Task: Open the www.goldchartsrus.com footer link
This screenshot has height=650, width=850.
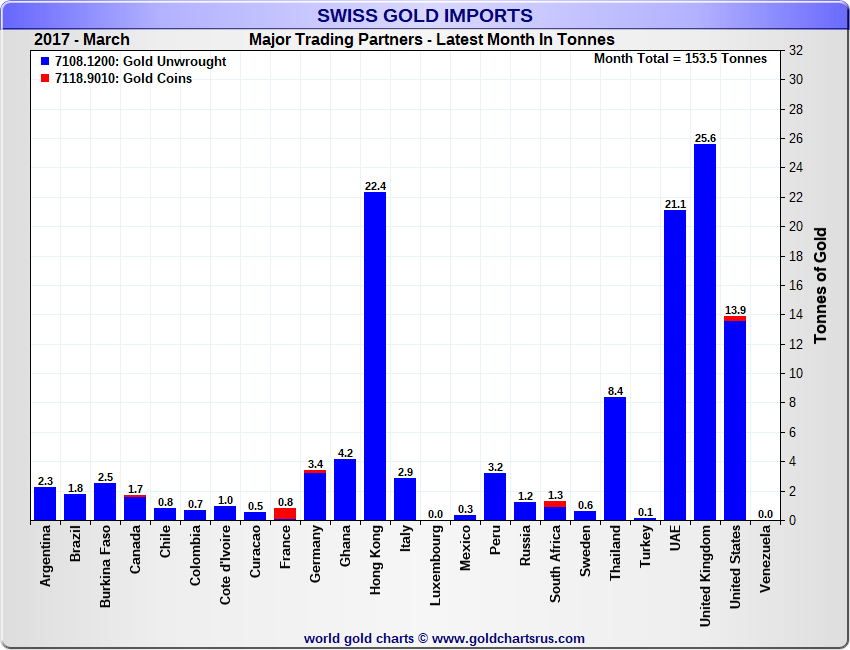Action: click(x=508, y=638)
